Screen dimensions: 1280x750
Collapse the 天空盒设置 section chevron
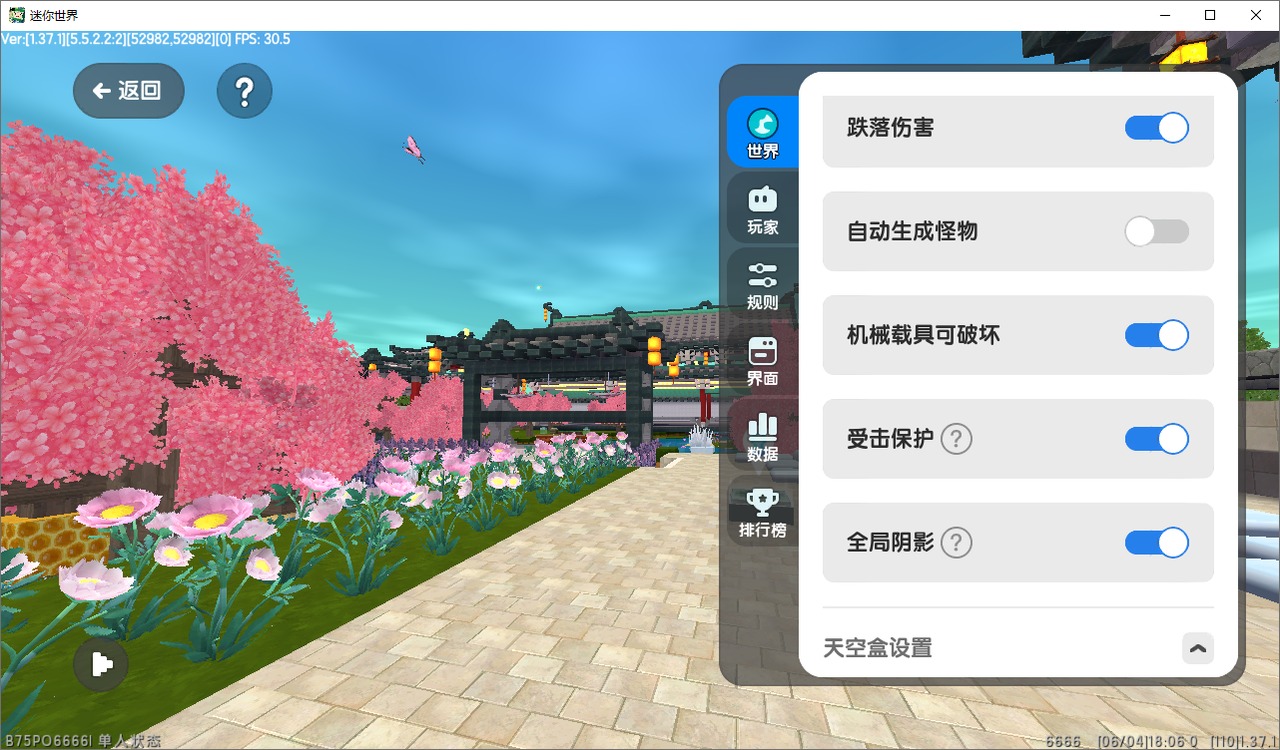pos(1198,648)
